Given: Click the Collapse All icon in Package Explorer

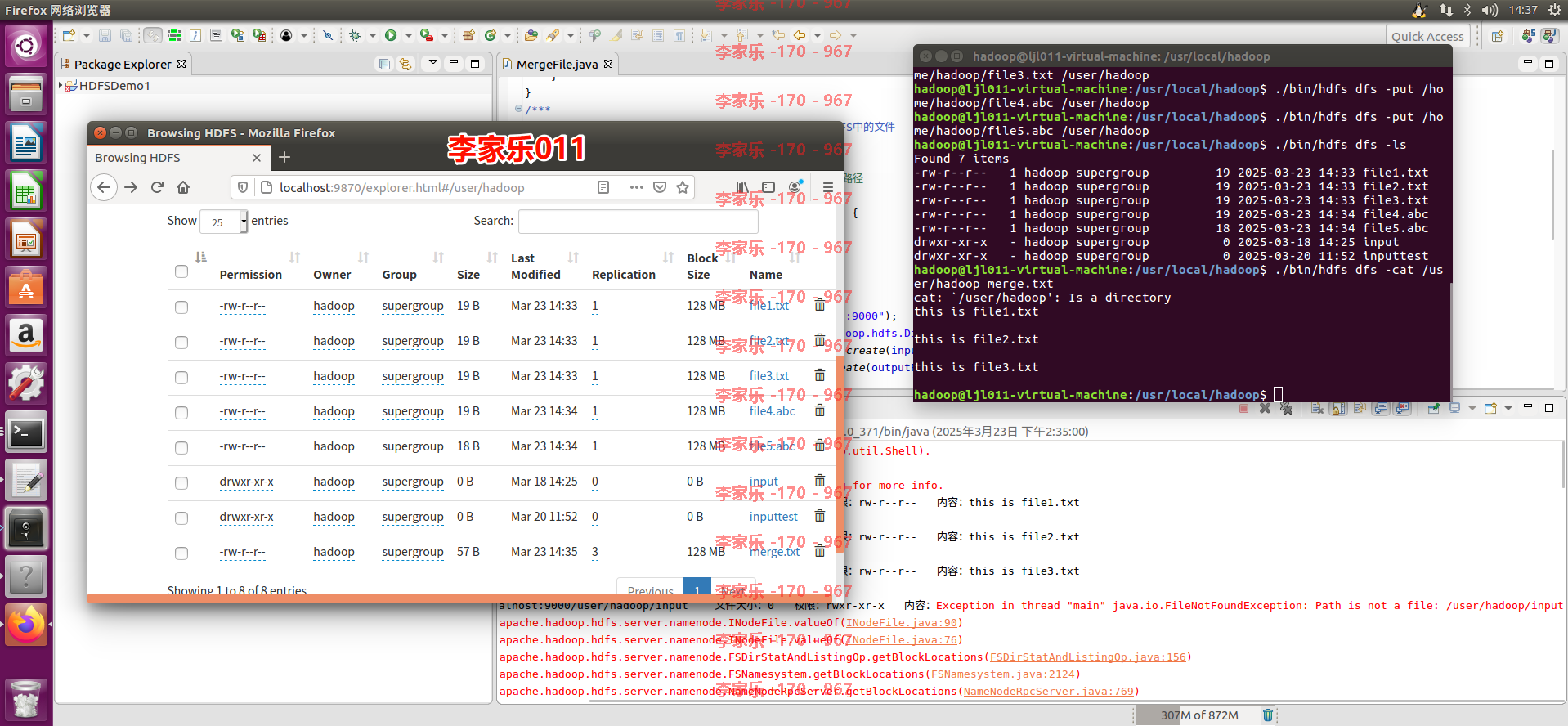Looking at the screenshot, I should pyautogui.click(x=384, y=64).
